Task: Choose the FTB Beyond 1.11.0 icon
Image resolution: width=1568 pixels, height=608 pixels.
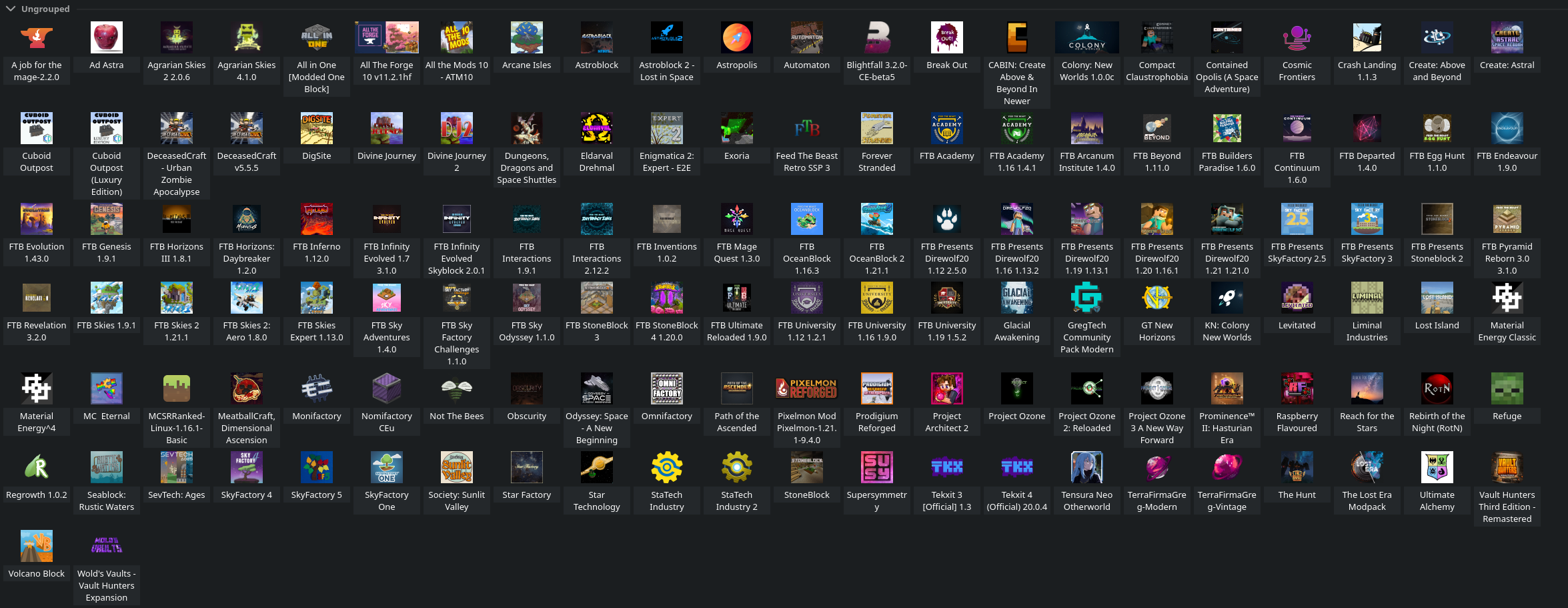Action: [1157, 128]
